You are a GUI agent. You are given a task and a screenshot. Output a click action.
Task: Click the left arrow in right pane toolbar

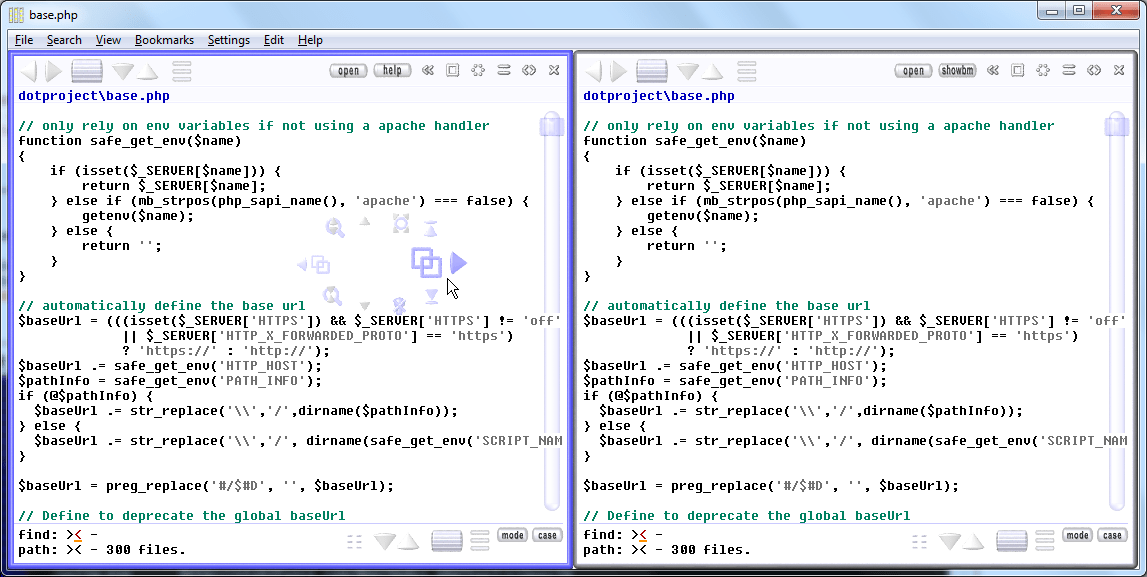(593, 71)
